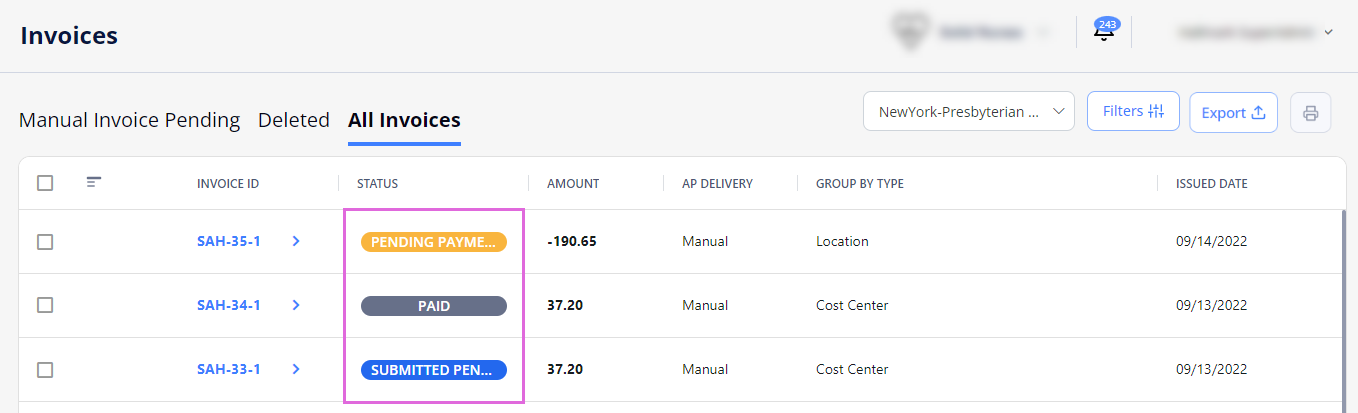Viewport: 1358px width, 413px height.
Task: Open the notifications bell icon
Action: pos(1104,32)
